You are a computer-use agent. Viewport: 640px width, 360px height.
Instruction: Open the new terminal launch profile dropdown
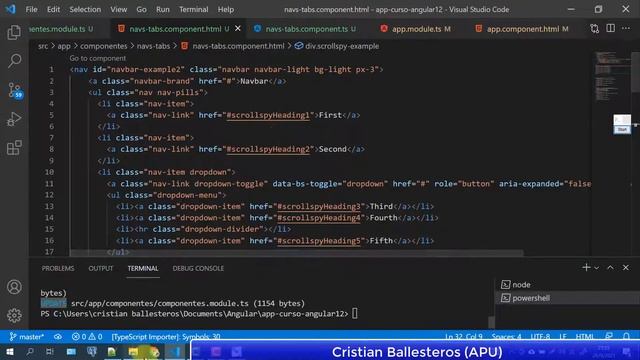tap(596, 268)
